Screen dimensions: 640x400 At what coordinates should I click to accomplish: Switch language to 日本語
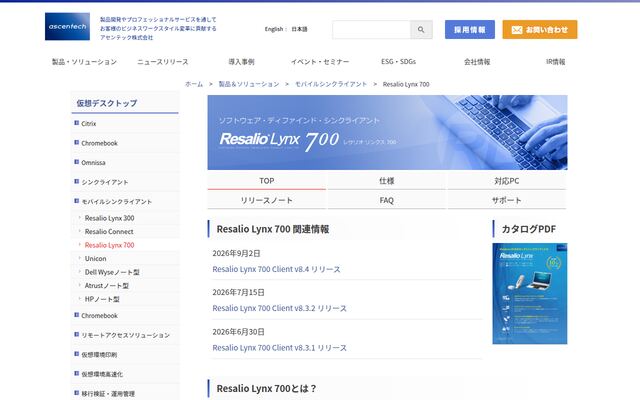coord(299,29)
